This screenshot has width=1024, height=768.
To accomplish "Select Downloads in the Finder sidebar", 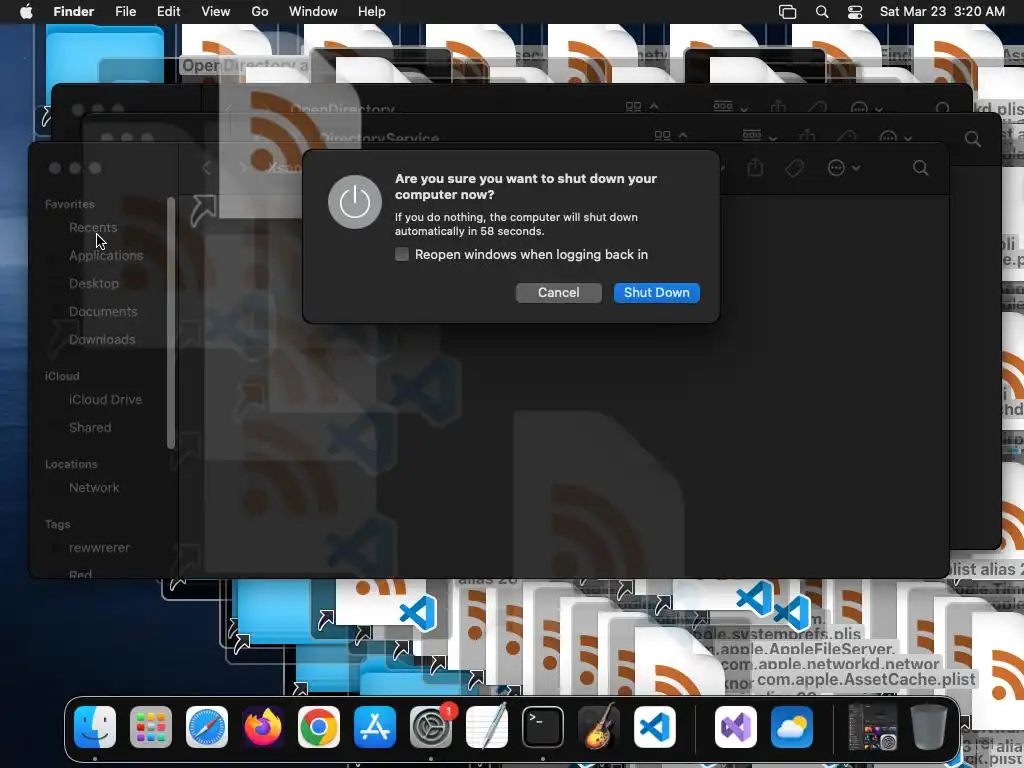I will (102, 340).
